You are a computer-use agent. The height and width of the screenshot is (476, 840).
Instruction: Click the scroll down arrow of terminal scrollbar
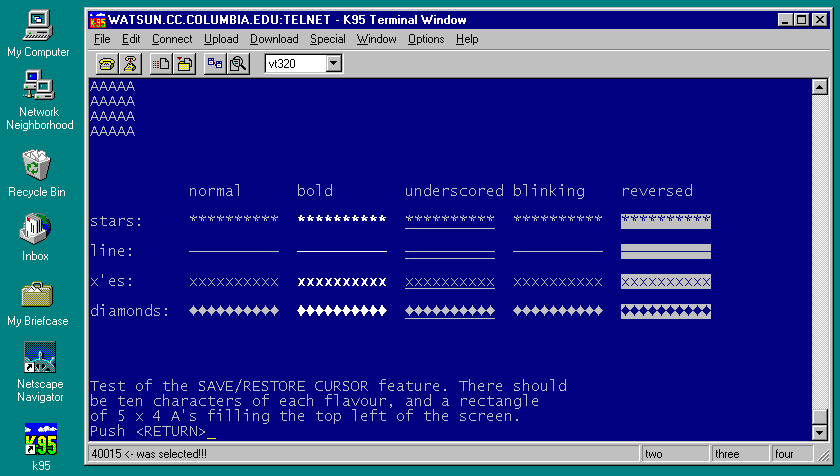(820, 433)
